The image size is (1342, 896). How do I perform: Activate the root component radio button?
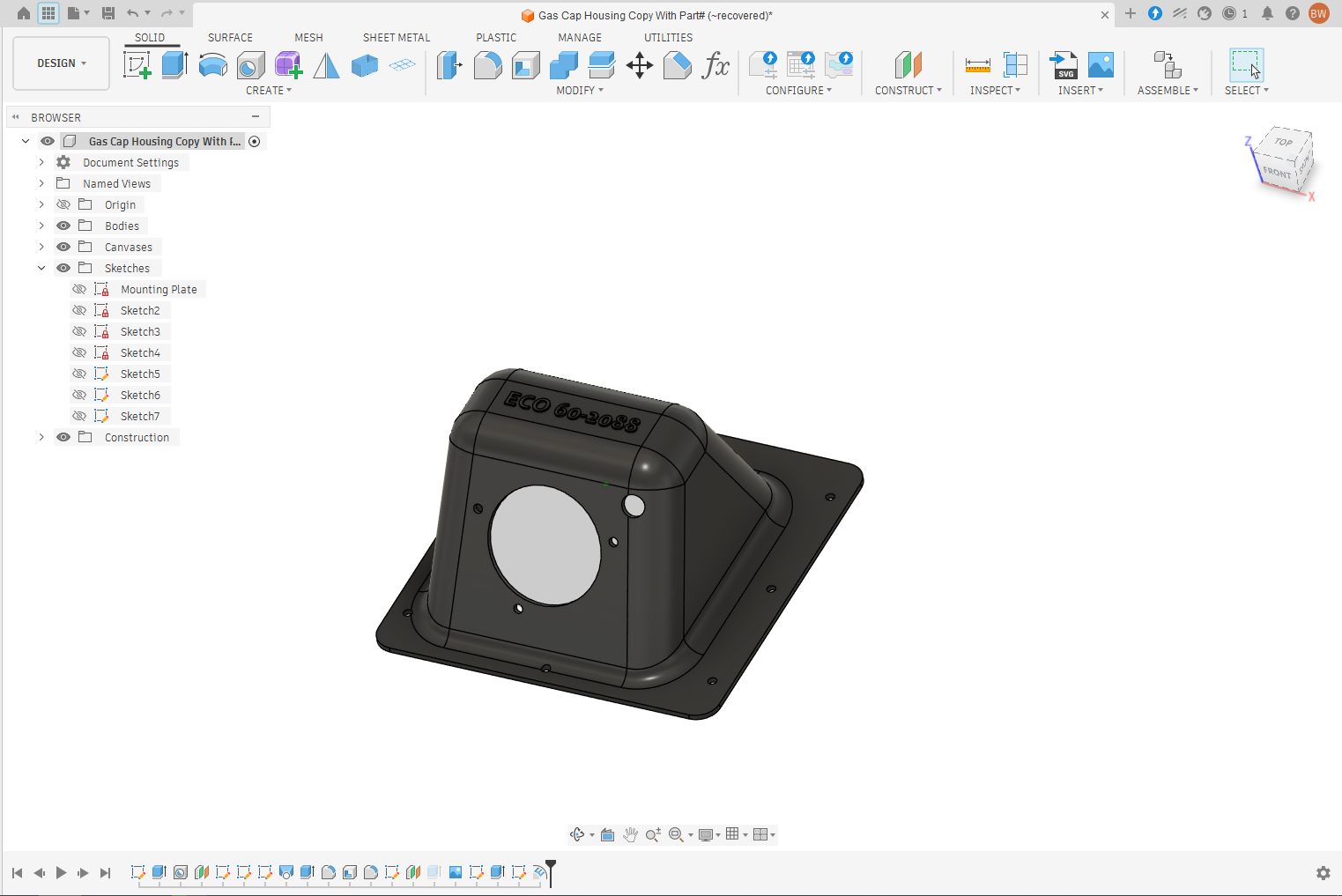click(255, 141)
